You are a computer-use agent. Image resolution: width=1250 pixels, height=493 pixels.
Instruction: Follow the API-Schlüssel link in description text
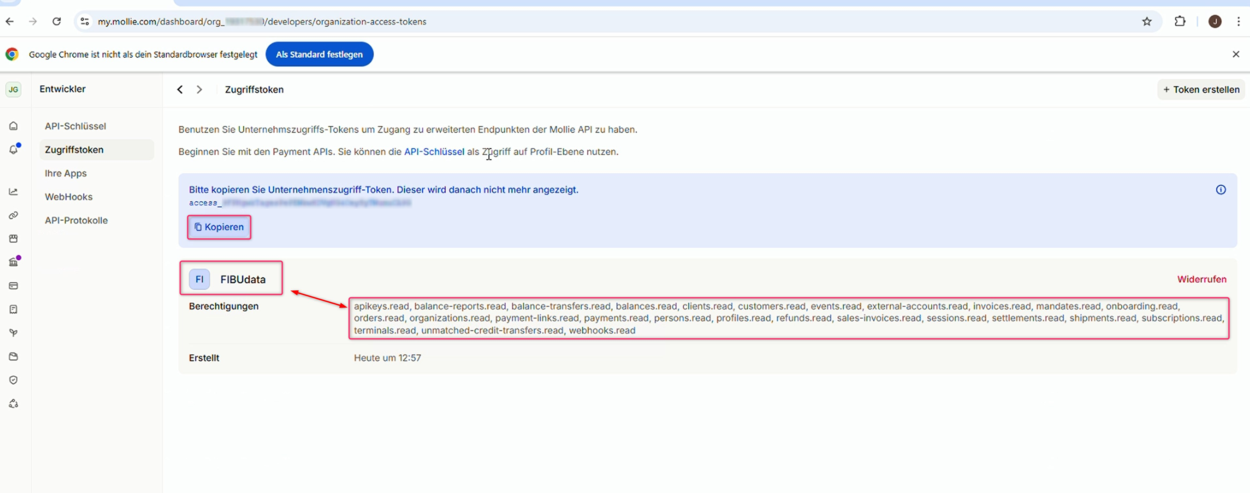434,152
